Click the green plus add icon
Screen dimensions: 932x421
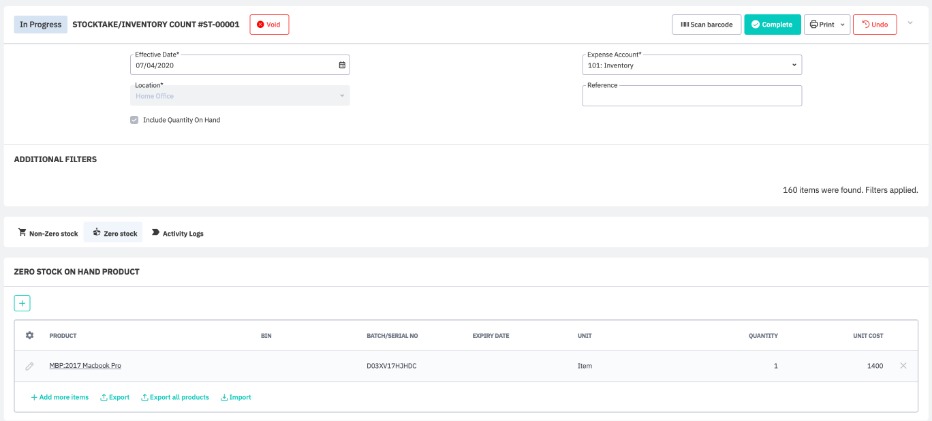22,303
